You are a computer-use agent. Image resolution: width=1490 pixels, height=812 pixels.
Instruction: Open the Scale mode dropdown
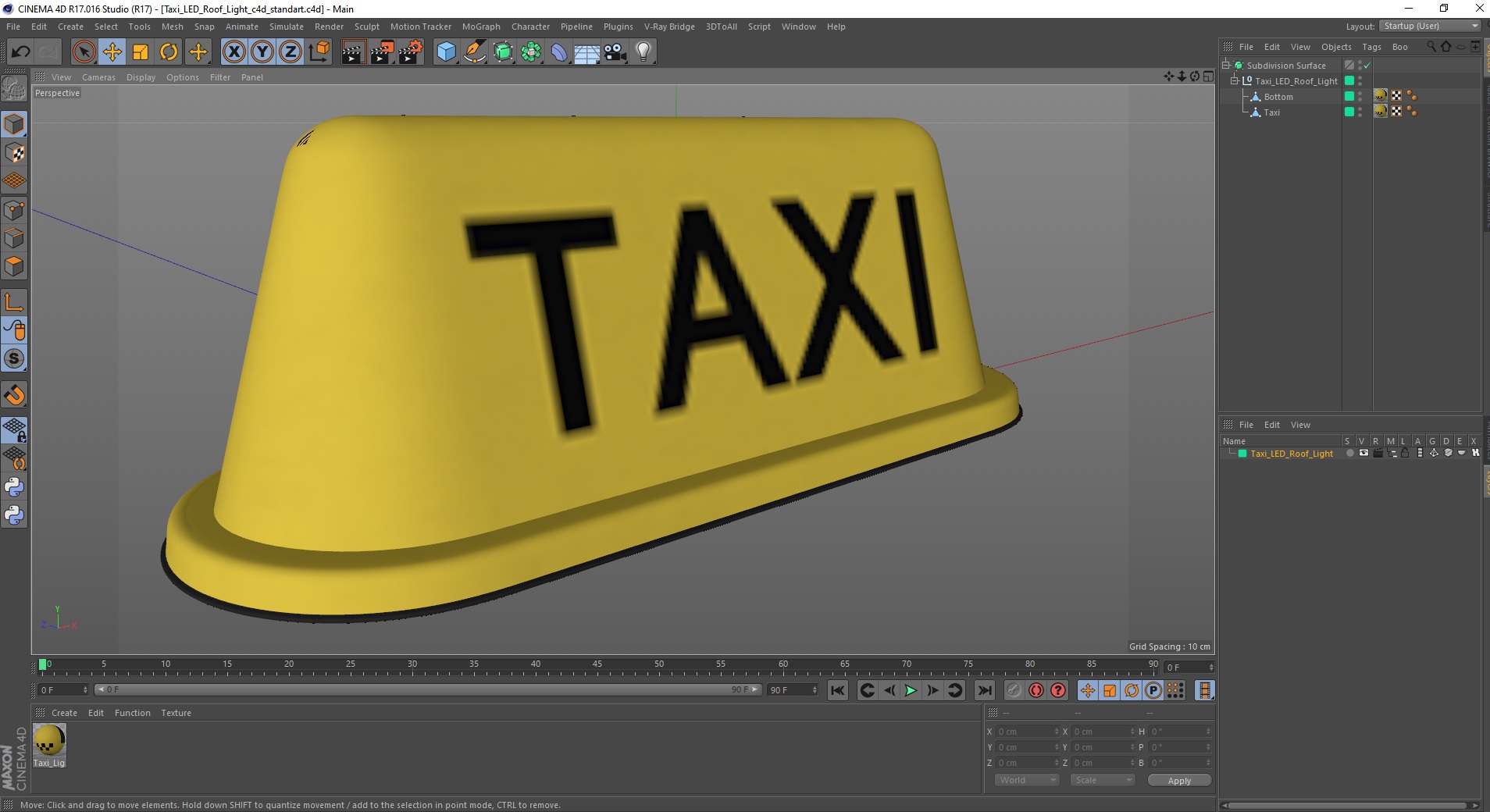click(x=1102, y=780)
